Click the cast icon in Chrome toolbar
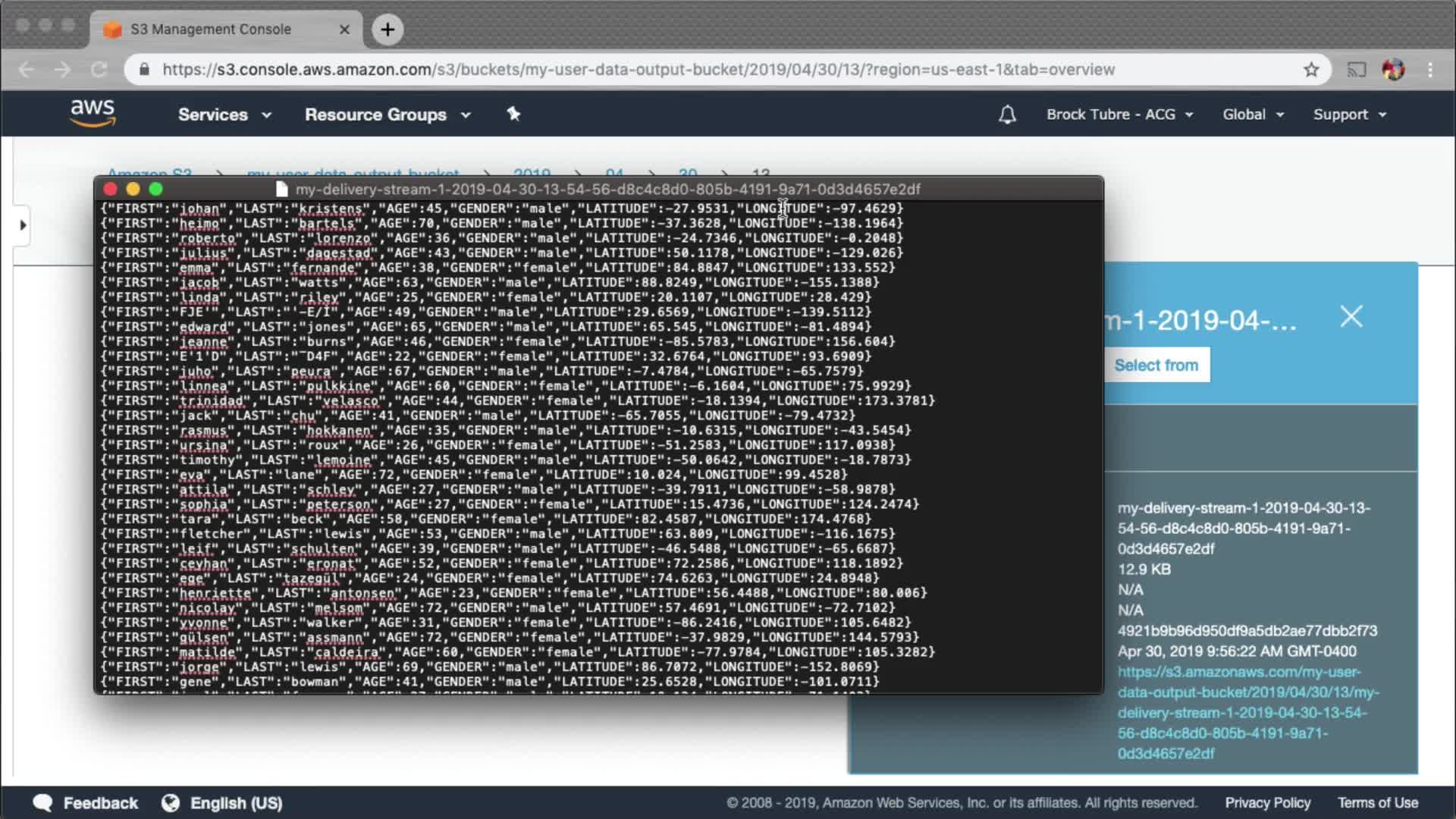The image size is (1456, 819). pyautogui.click(x=1356, y=70)
